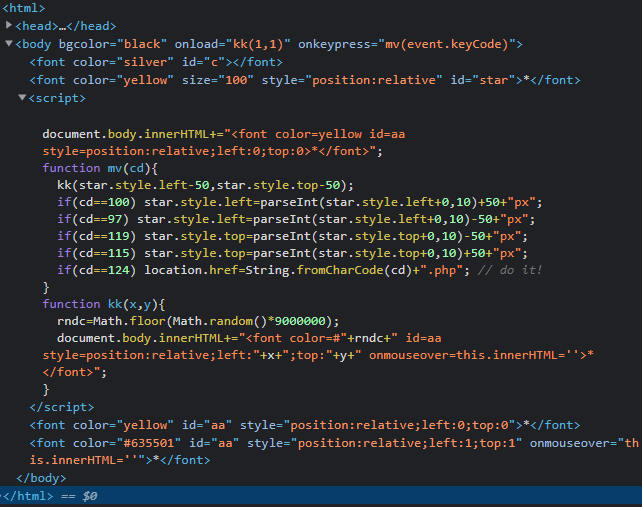642x507 pixels.
Task: Click the id="star" attribute
Action: [x=482, y=80]
